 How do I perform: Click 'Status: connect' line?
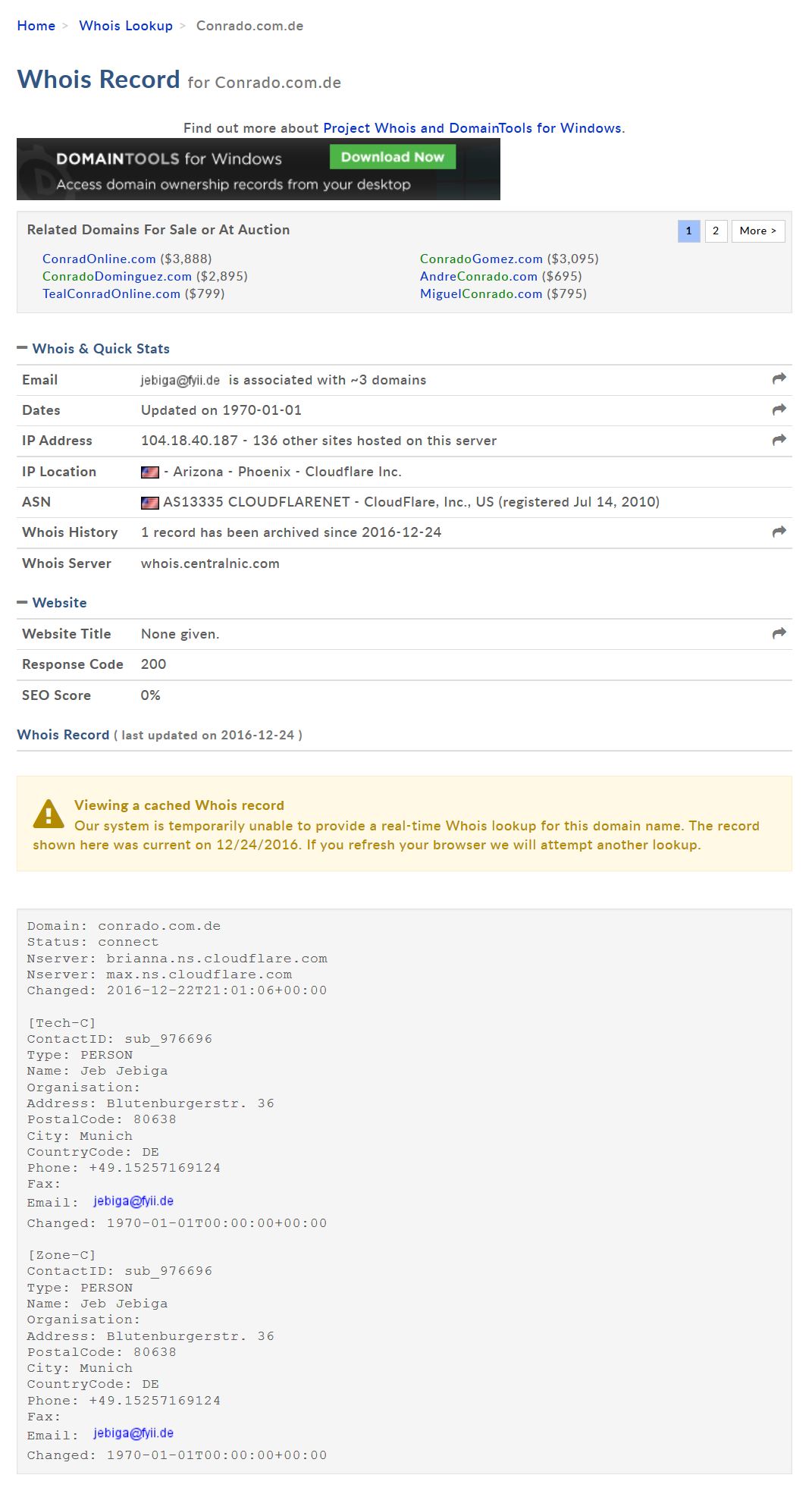click(x=92, y=942)
